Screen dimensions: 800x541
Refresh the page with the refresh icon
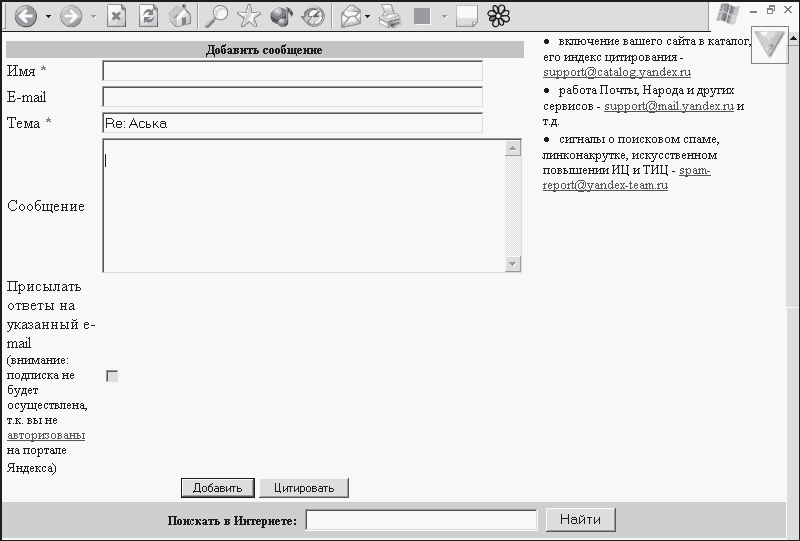click(148, 16)
